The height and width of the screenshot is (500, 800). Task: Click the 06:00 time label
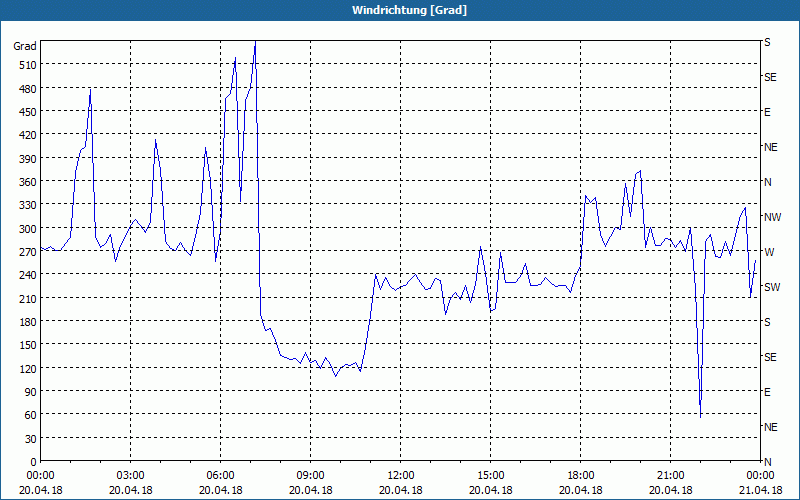pyautogui.click(x=220, y=476)
